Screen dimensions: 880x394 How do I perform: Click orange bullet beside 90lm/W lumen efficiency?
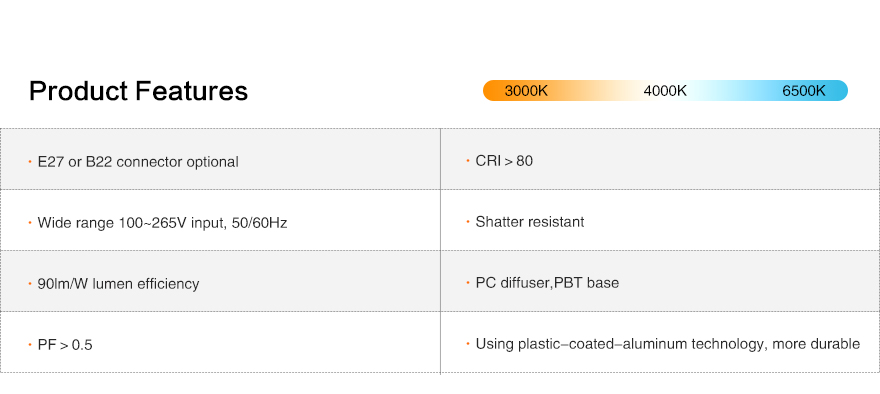30,283
